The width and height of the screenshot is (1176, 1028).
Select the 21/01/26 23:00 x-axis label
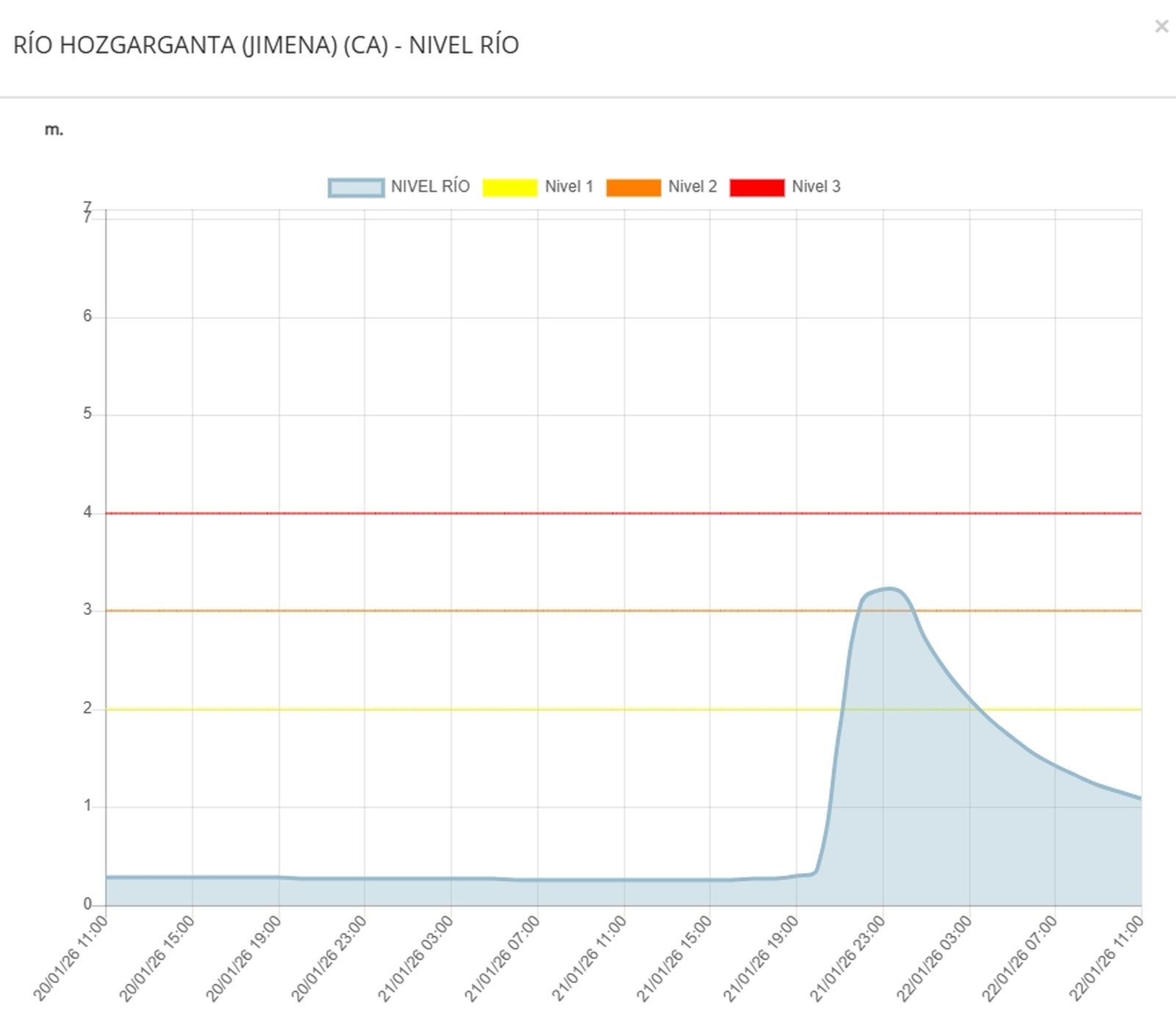(847, 959)
